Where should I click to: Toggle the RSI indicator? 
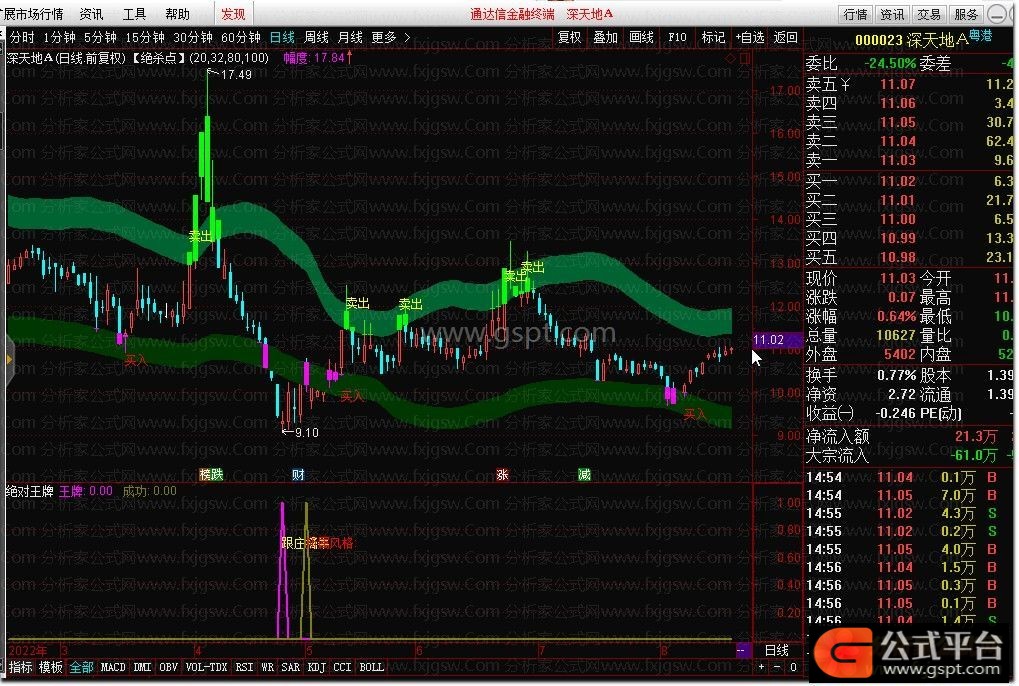pyautogui.click(x=244, y=667)
